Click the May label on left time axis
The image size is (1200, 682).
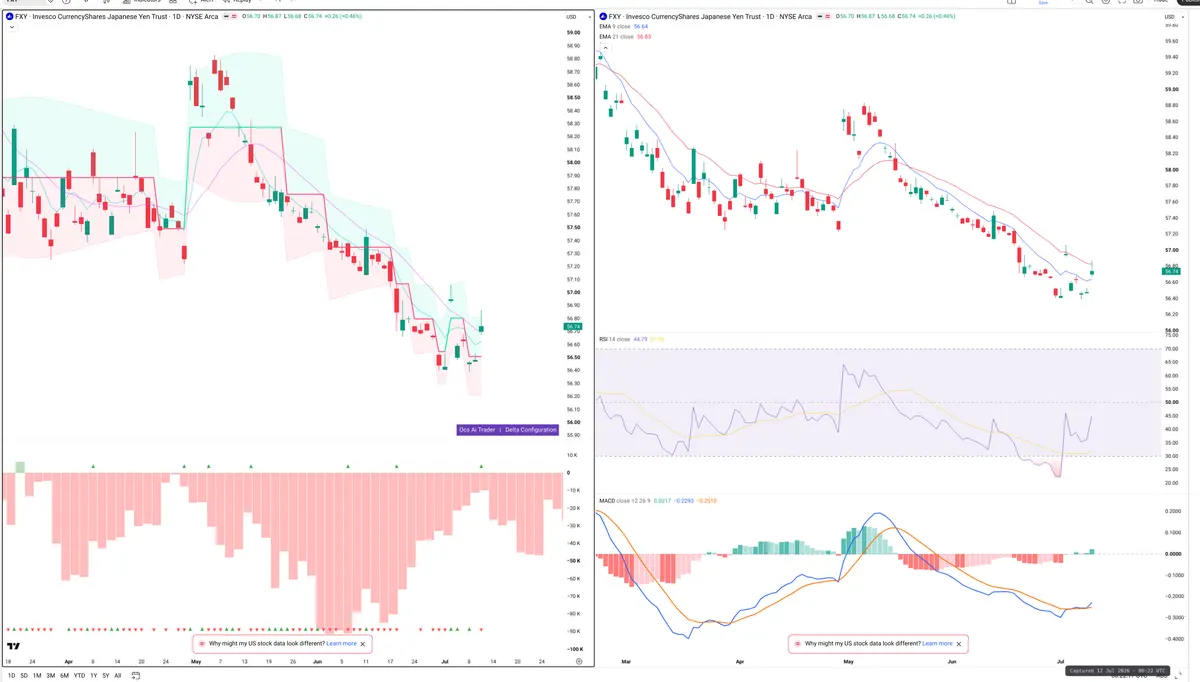tap(196, 661)
